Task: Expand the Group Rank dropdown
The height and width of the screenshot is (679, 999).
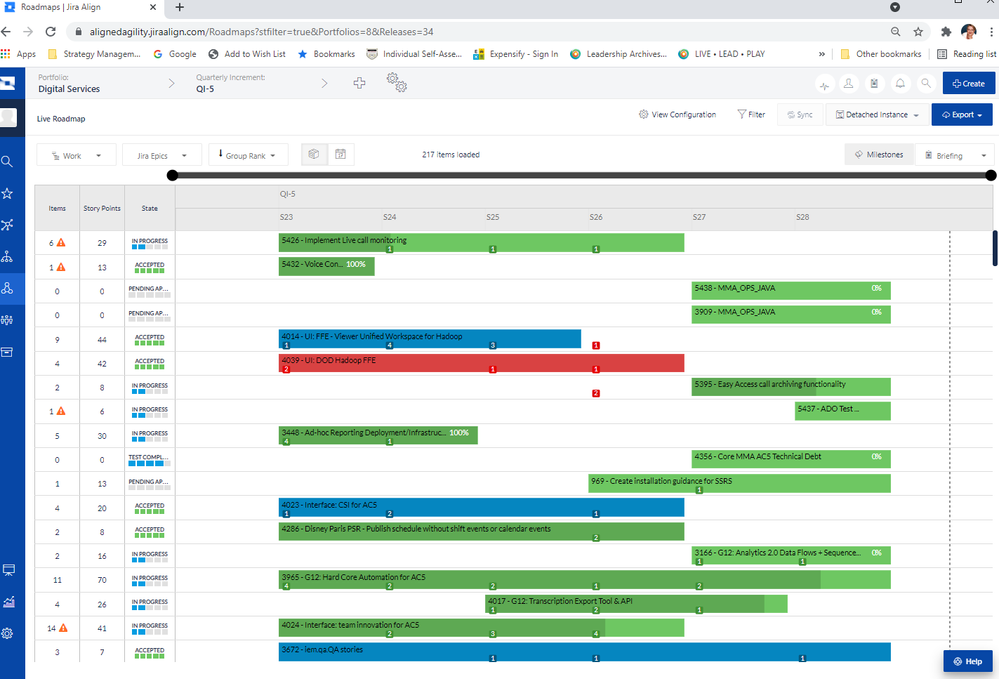Action: [x=247, y=155]
